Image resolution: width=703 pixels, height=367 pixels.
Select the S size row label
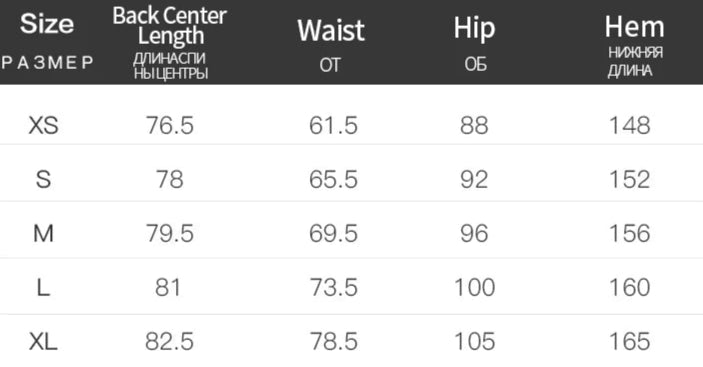(x=43, y=179)
